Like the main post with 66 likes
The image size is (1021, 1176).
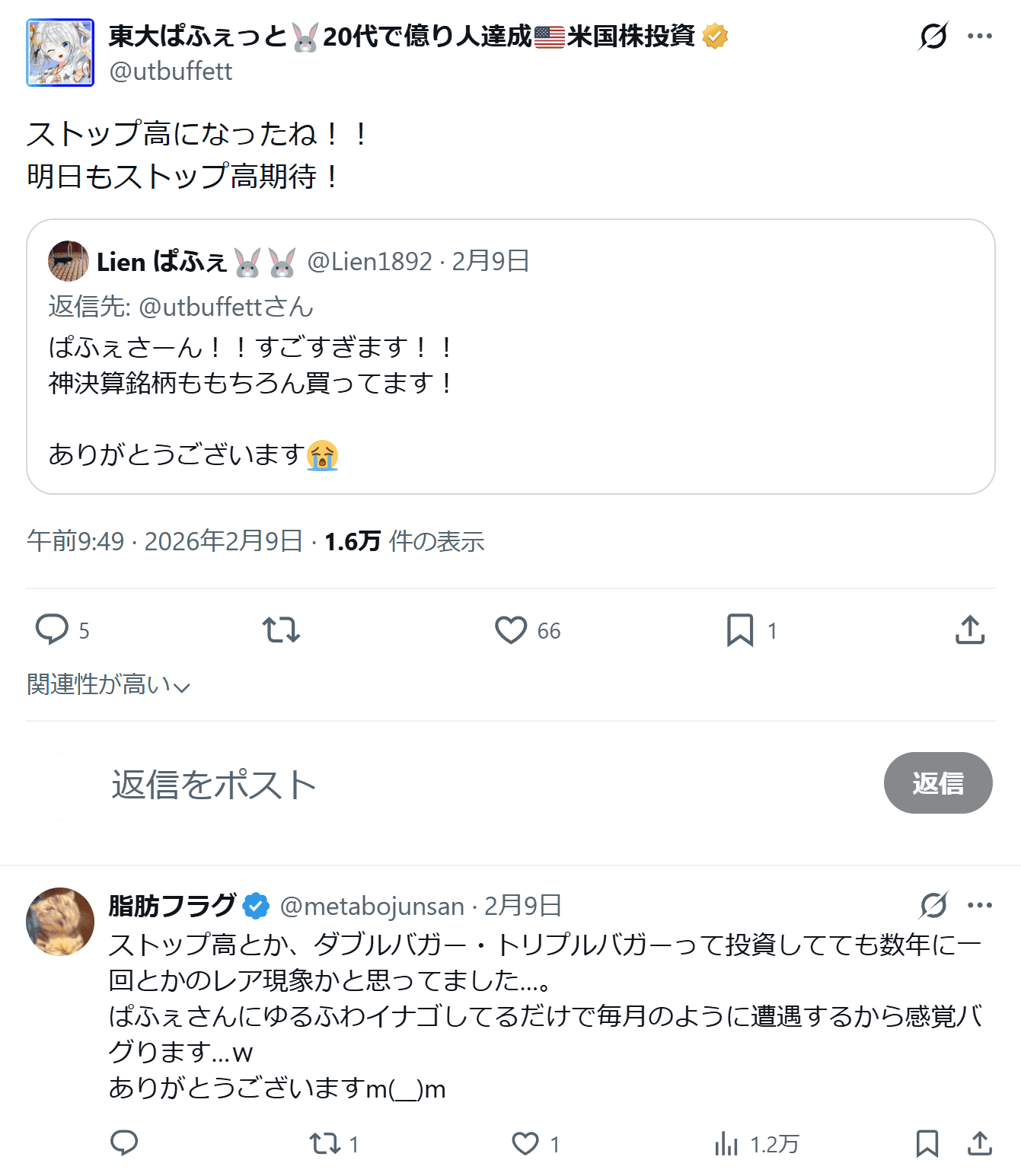point(511,630)
